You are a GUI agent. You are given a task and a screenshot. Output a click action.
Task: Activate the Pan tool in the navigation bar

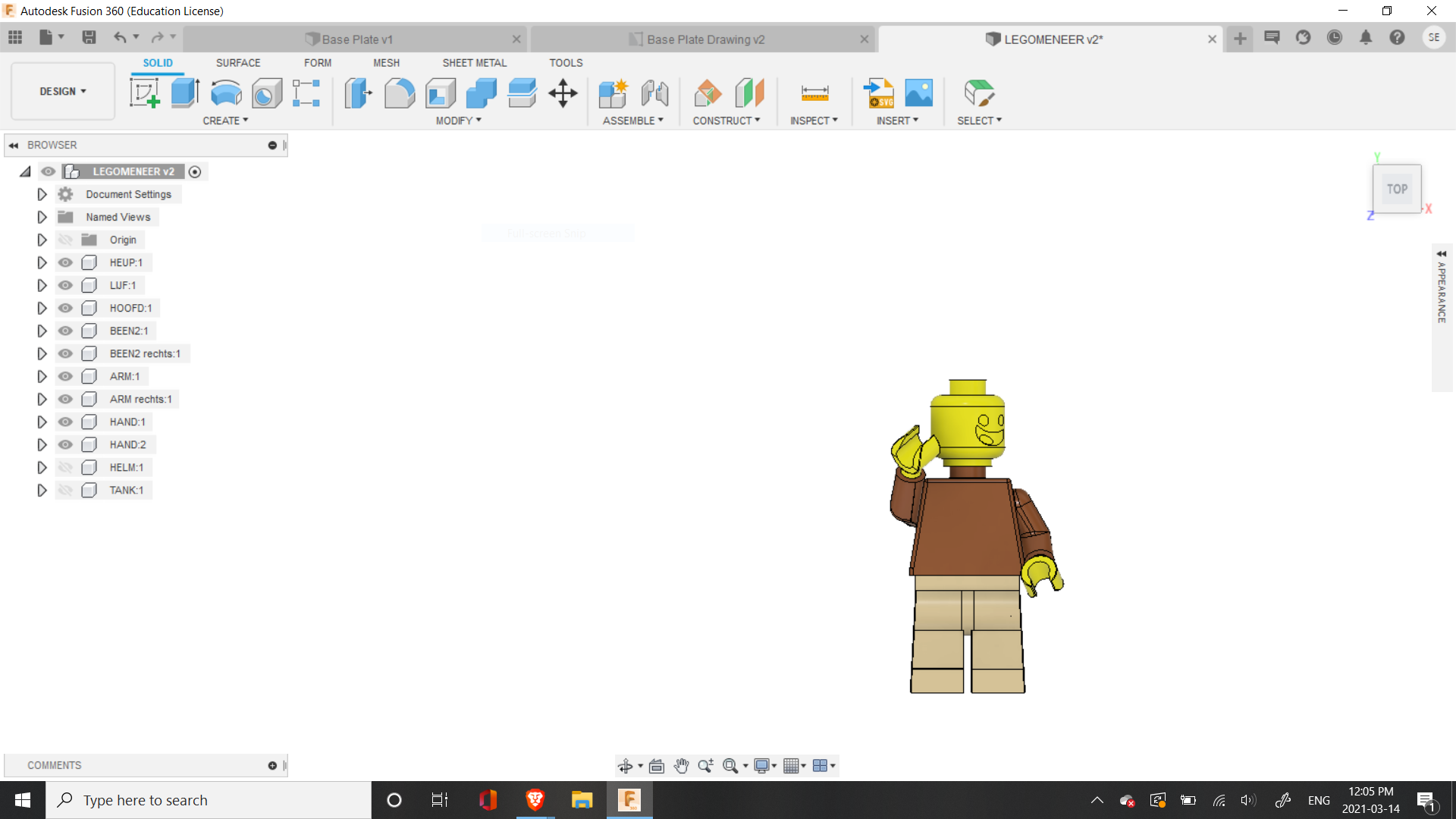point(681,766)
